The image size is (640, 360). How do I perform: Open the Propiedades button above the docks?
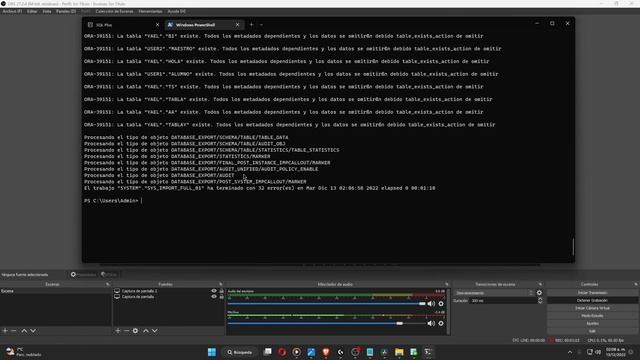[x=83, y=275]
